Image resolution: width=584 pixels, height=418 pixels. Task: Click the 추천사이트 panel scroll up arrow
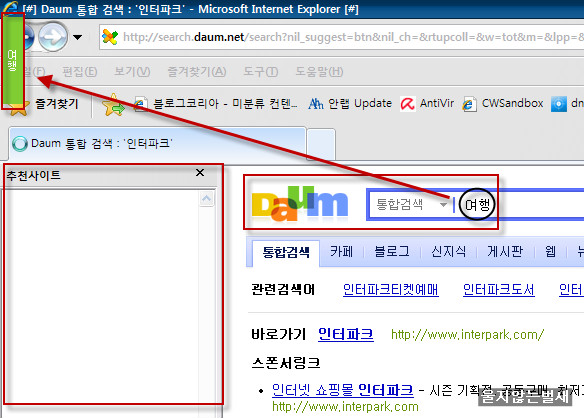[x=207, y=199]
